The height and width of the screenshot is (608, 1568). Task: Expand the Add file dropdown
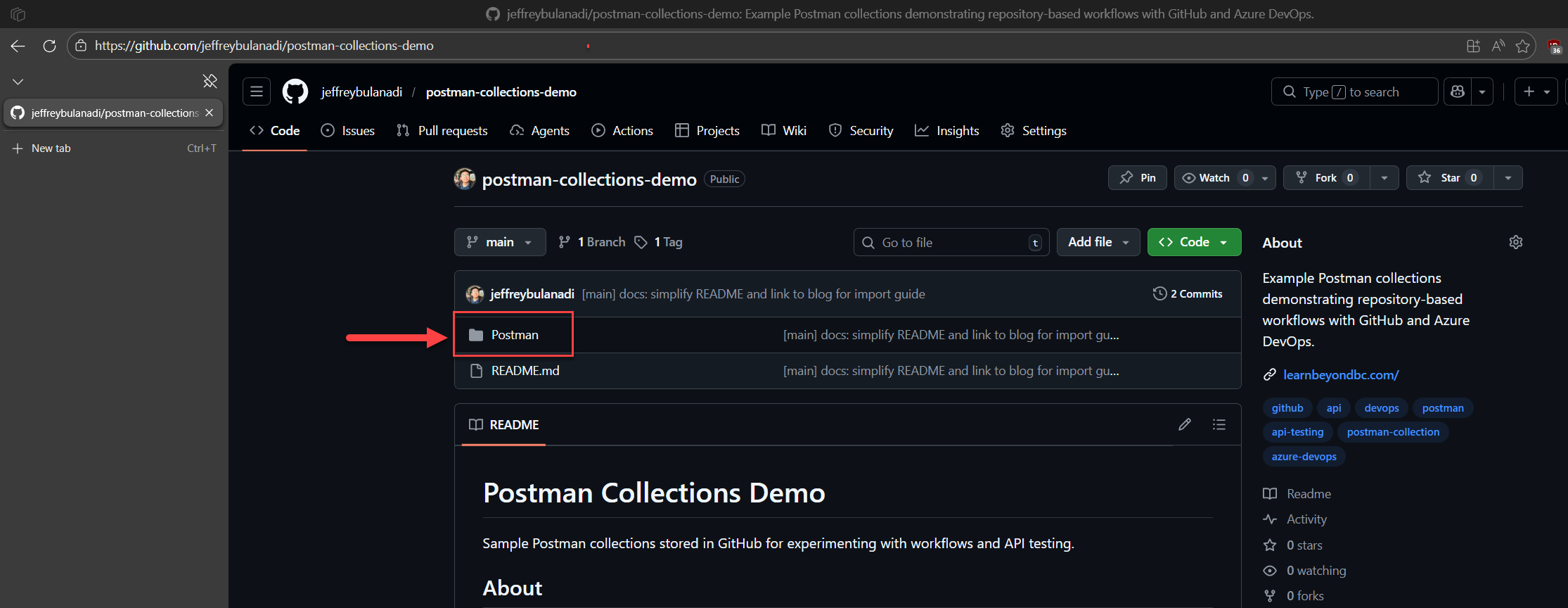tap(1098, 242)
